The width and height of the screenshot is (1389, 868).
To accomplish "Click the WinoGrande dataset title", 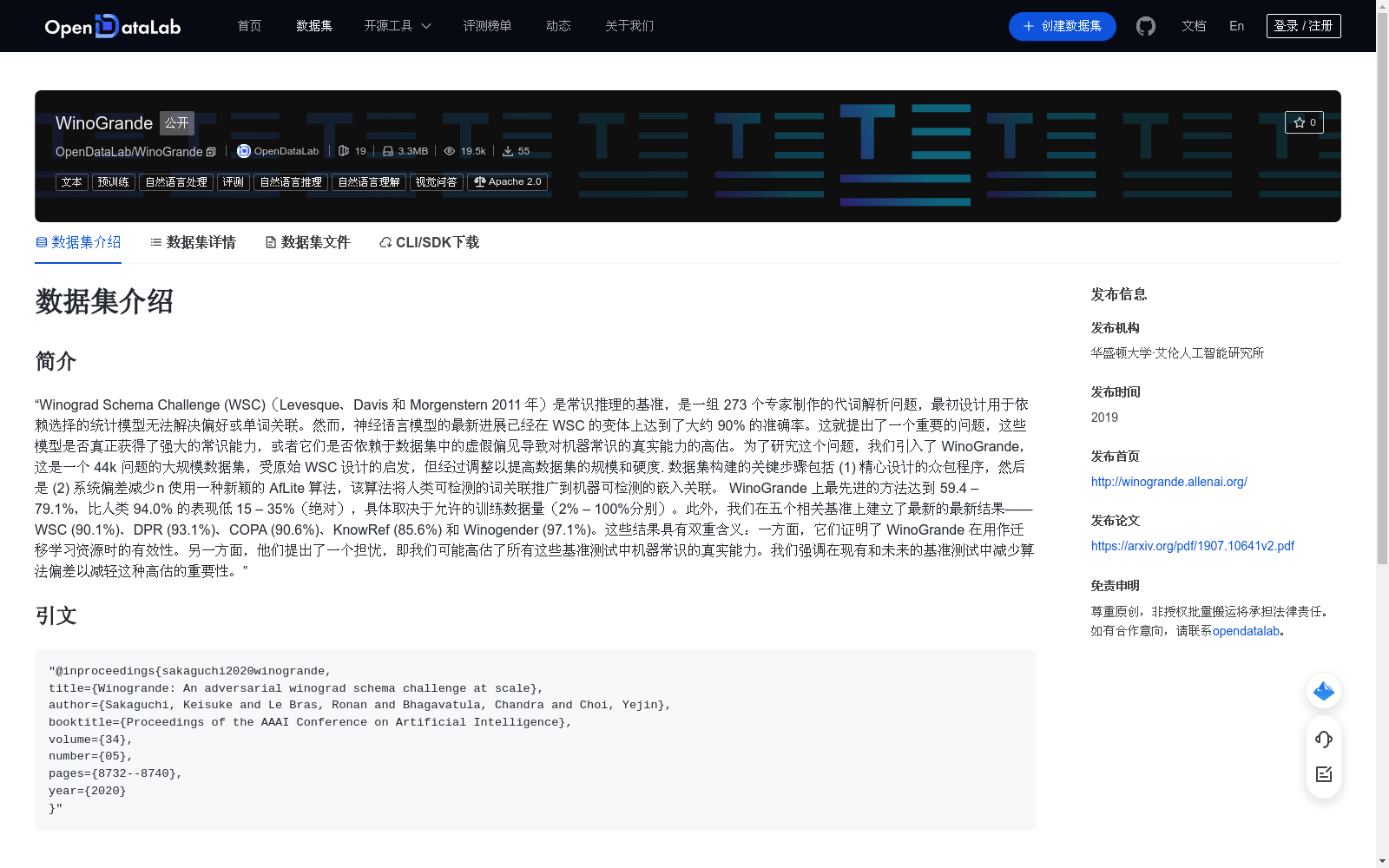I will (104, 123).
